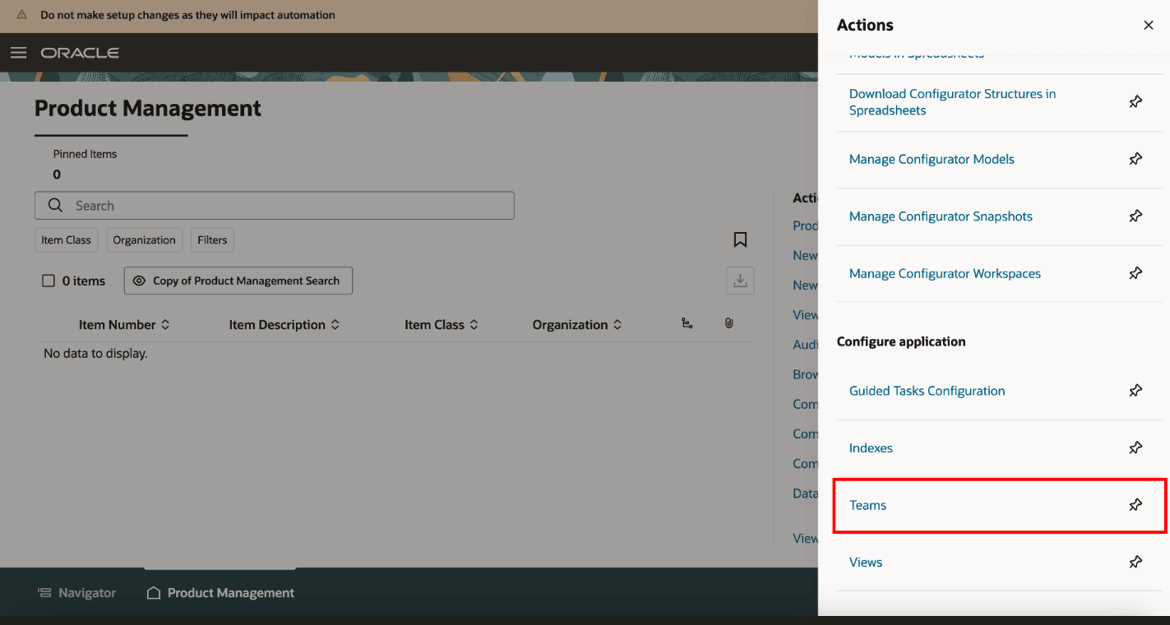
Task: Click the warning triangle icon
Action: click(22, 14)
